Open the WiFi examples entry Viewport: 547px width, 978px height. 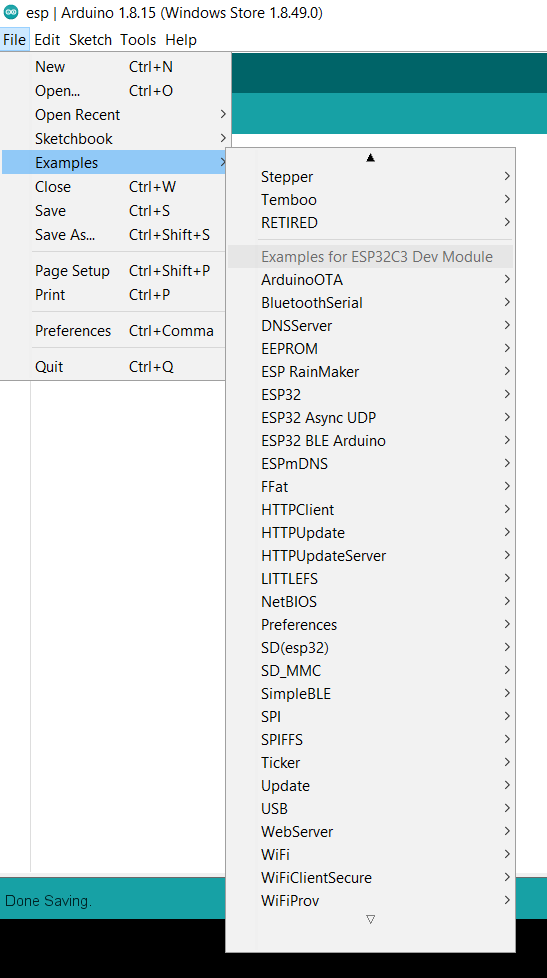point(370,855)
